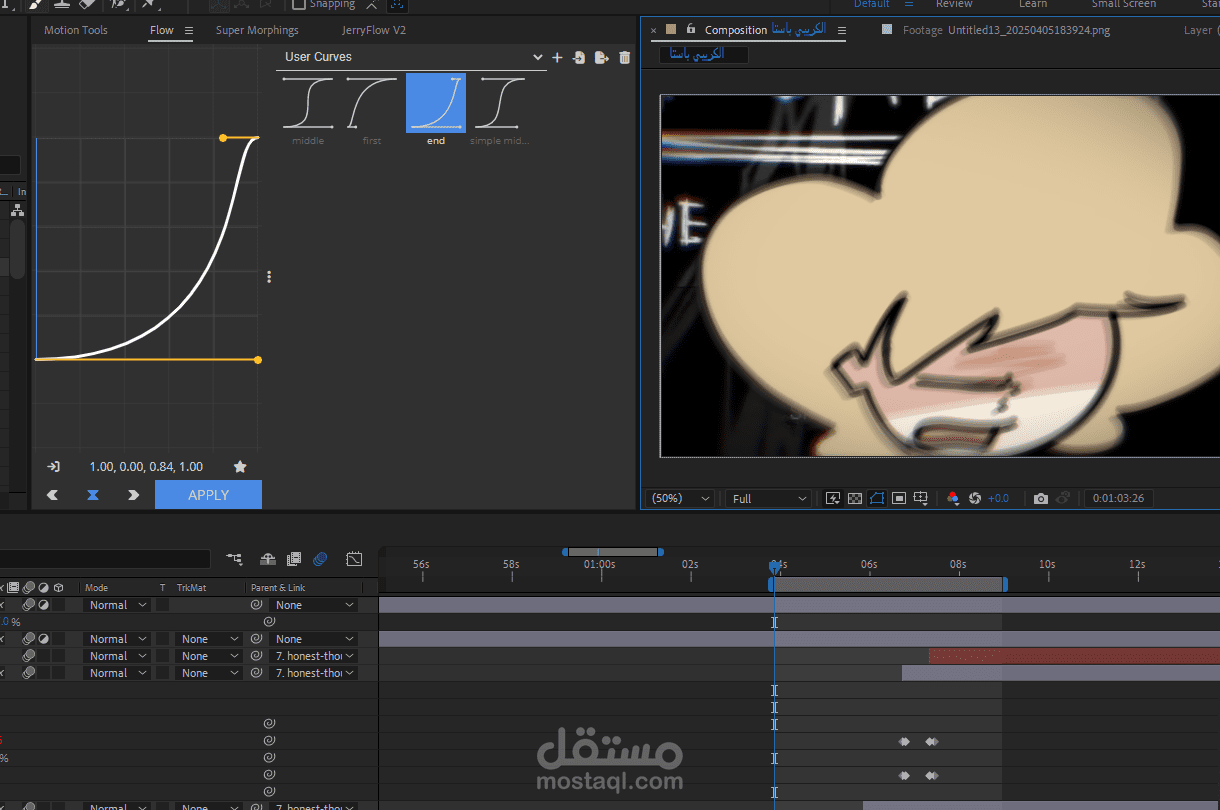
Task: Open the User Curves dropdown
Action: coord(412,58)
